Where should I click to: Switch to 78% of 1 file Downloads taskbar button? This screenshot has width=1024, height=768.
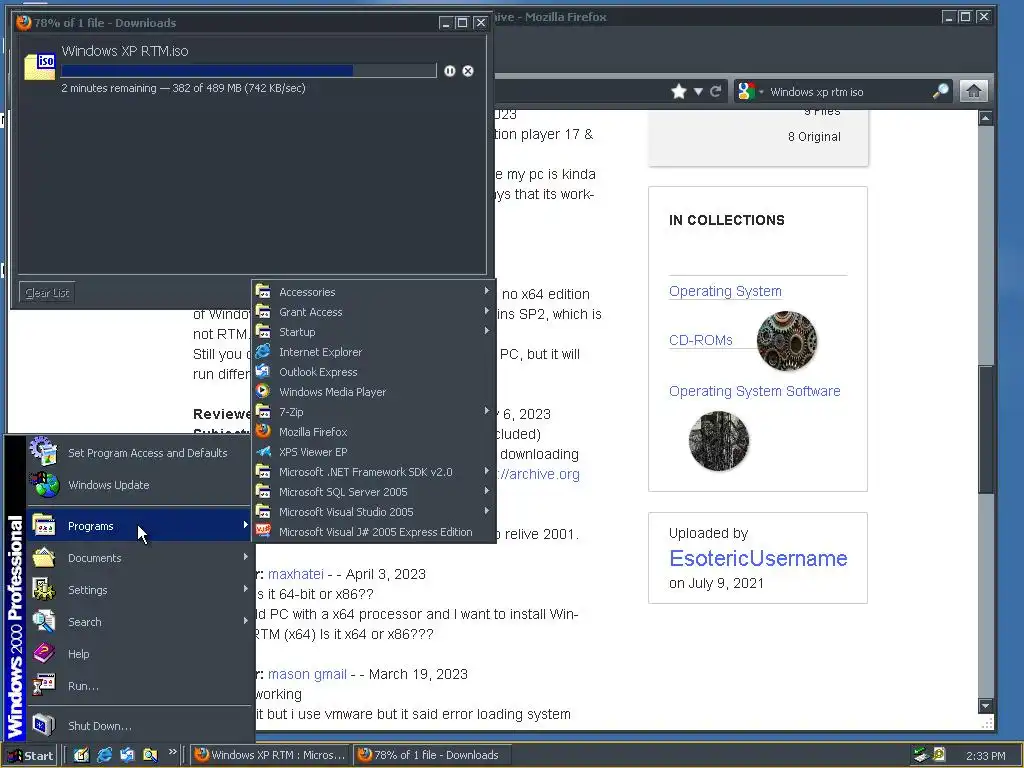point(432,755)
